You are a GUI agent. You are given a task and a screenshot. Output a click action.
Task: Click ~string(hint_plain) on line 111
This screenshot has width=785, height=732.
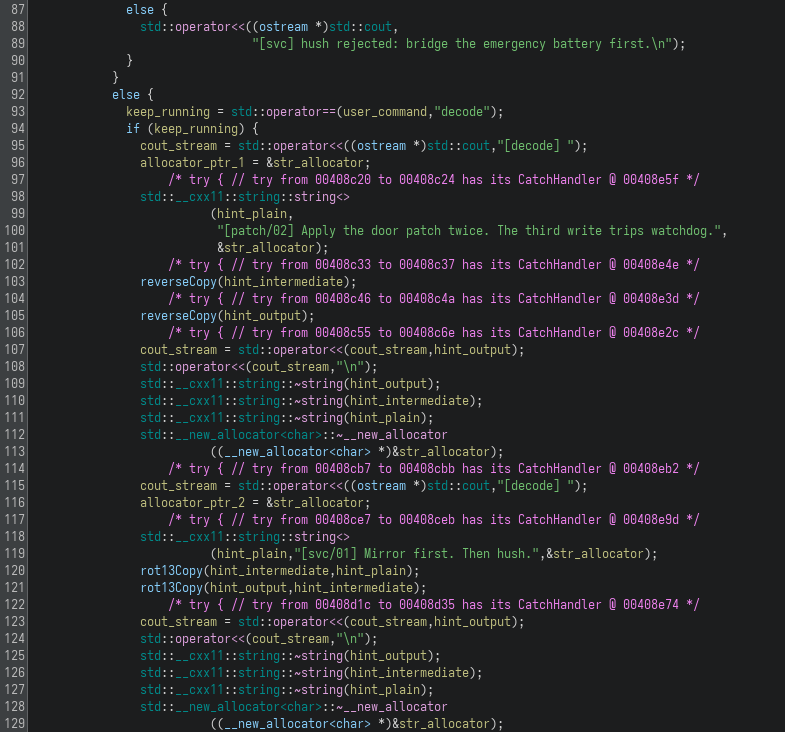click(360, 418)
